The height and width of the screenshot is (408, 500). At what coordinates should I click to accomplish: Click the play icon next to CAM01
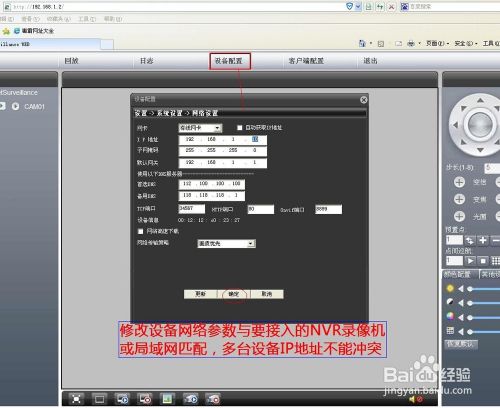[15, 106]
